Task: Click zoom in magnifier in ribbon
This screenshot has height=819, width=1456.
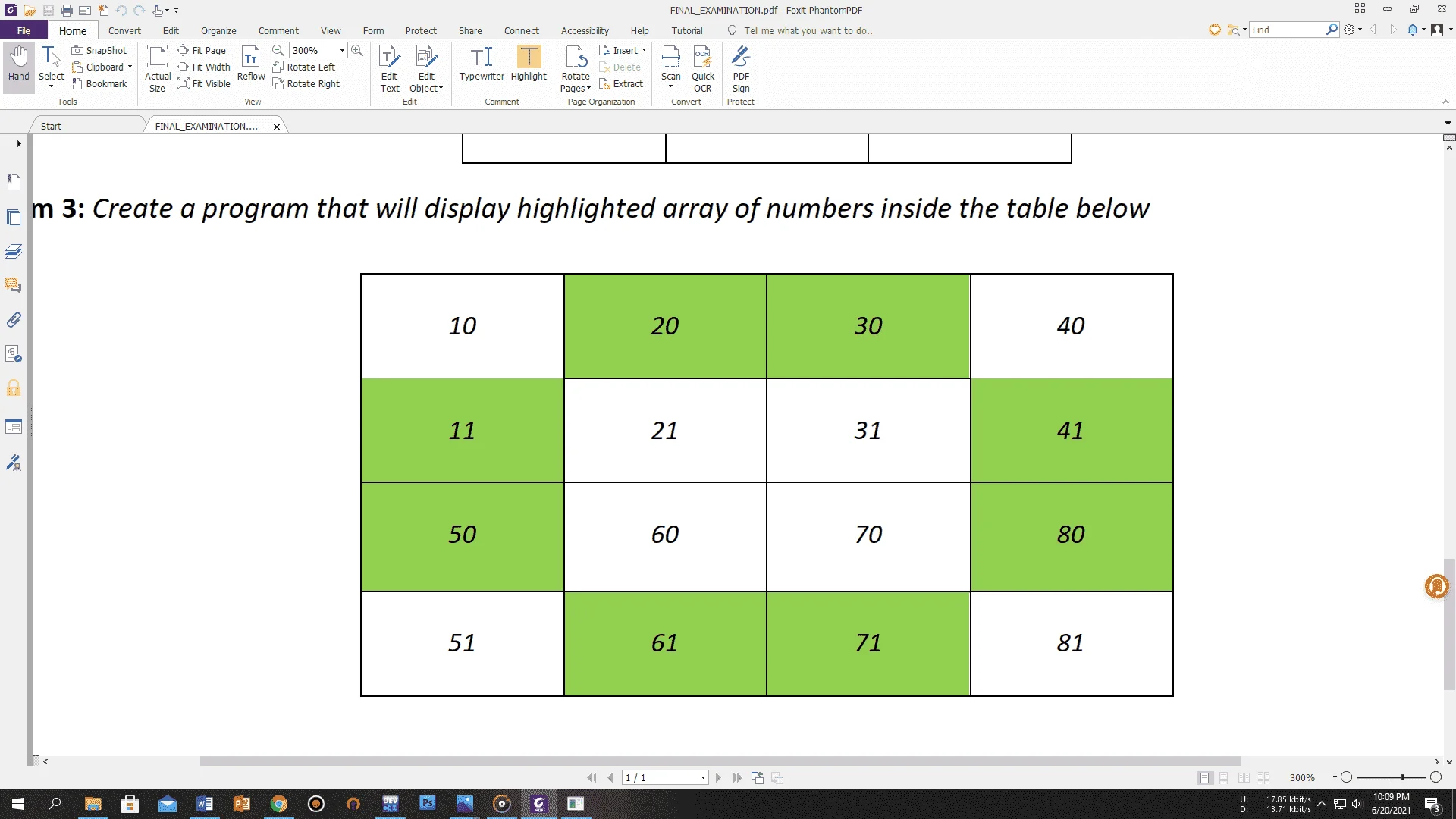Action: coord(357,50)
